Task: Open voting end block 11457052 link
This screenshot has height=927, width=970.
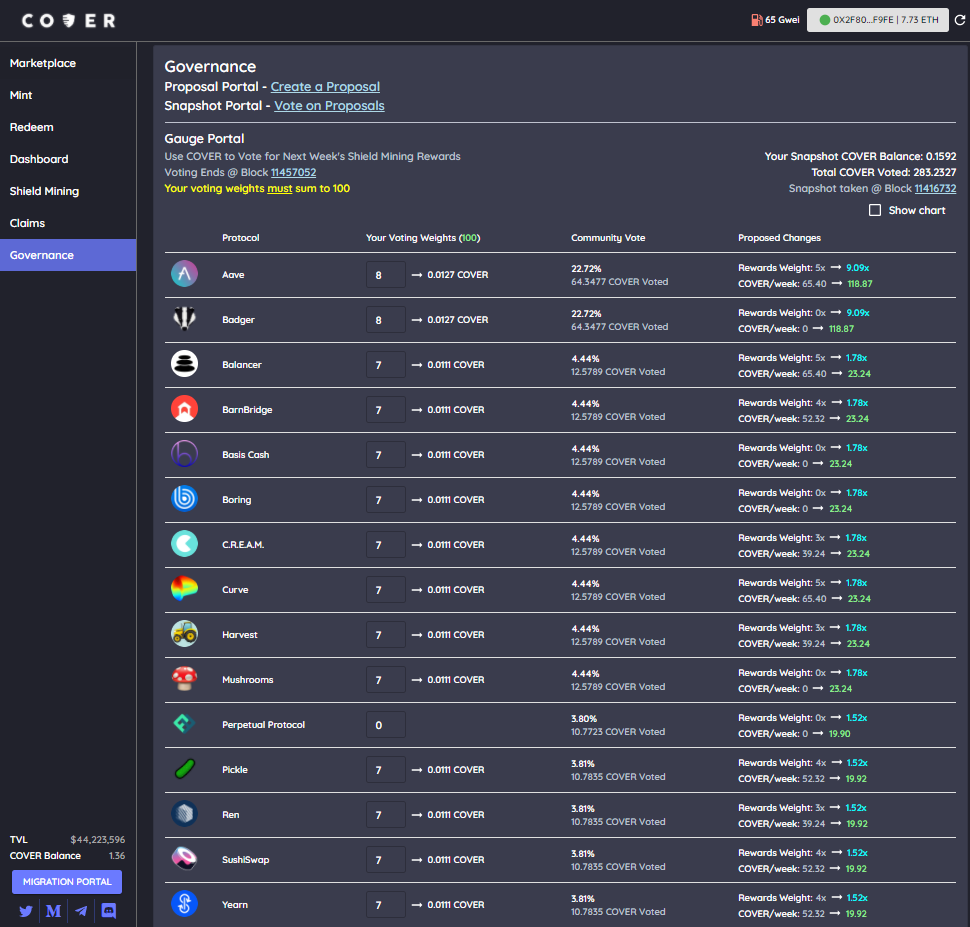Action: (293, 173)
